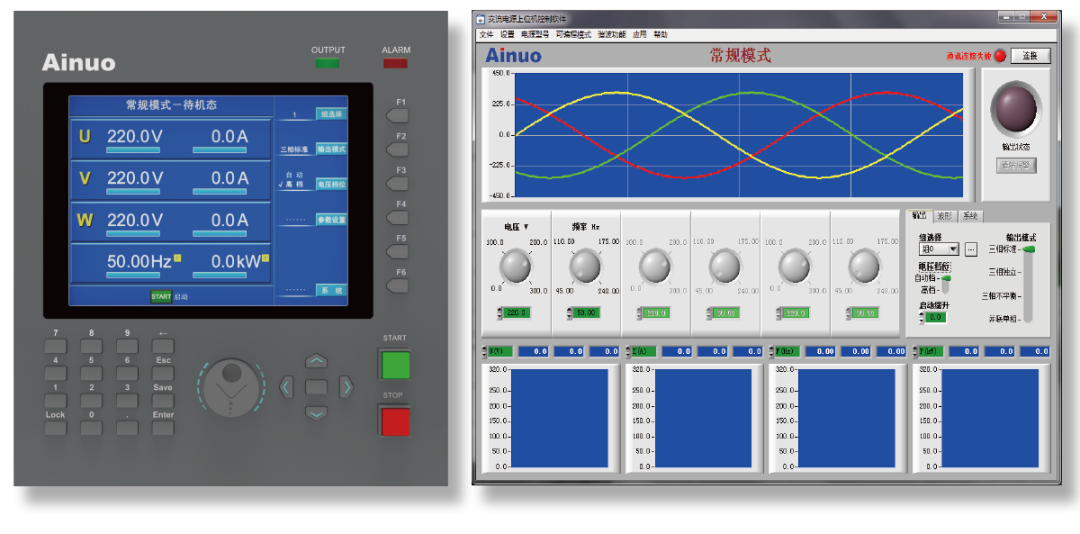Image resolution: width=1080 pixels, height=534 pixels.
Task: Click the green START key on the panel
Action: 395,365
